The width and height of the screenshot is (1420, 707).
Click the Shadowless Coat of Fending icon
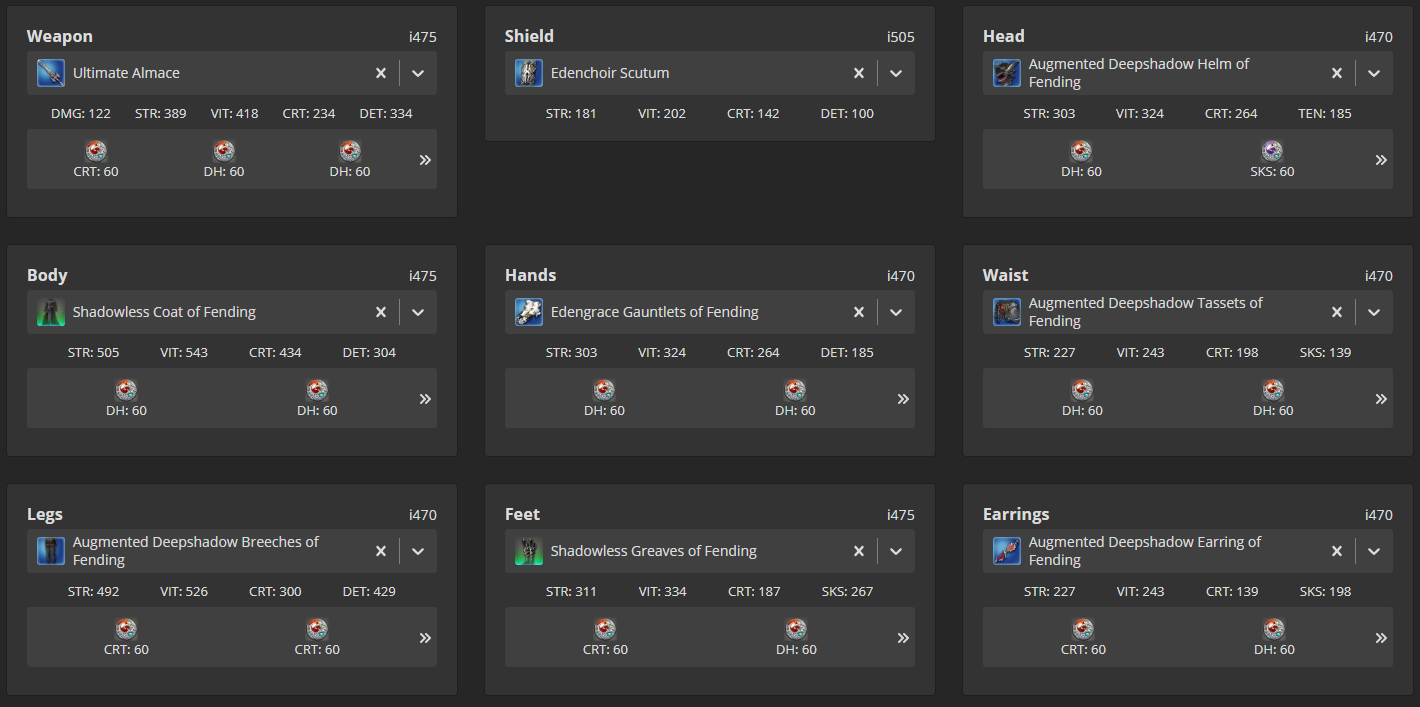tap(51, 312)
